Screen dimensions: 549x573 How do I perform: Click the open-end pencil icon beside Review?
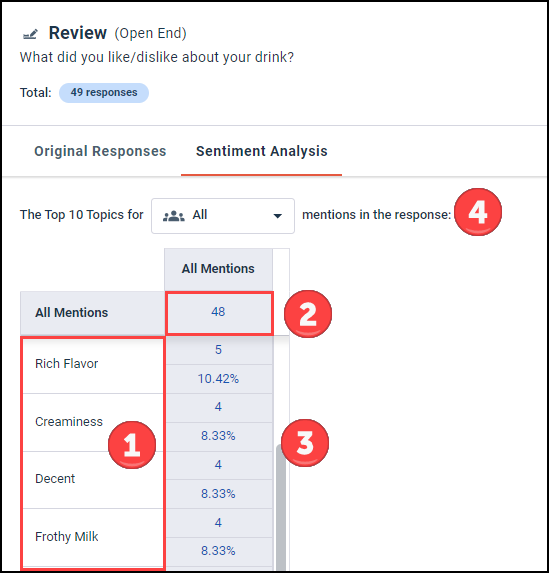[x=30, y=34]
